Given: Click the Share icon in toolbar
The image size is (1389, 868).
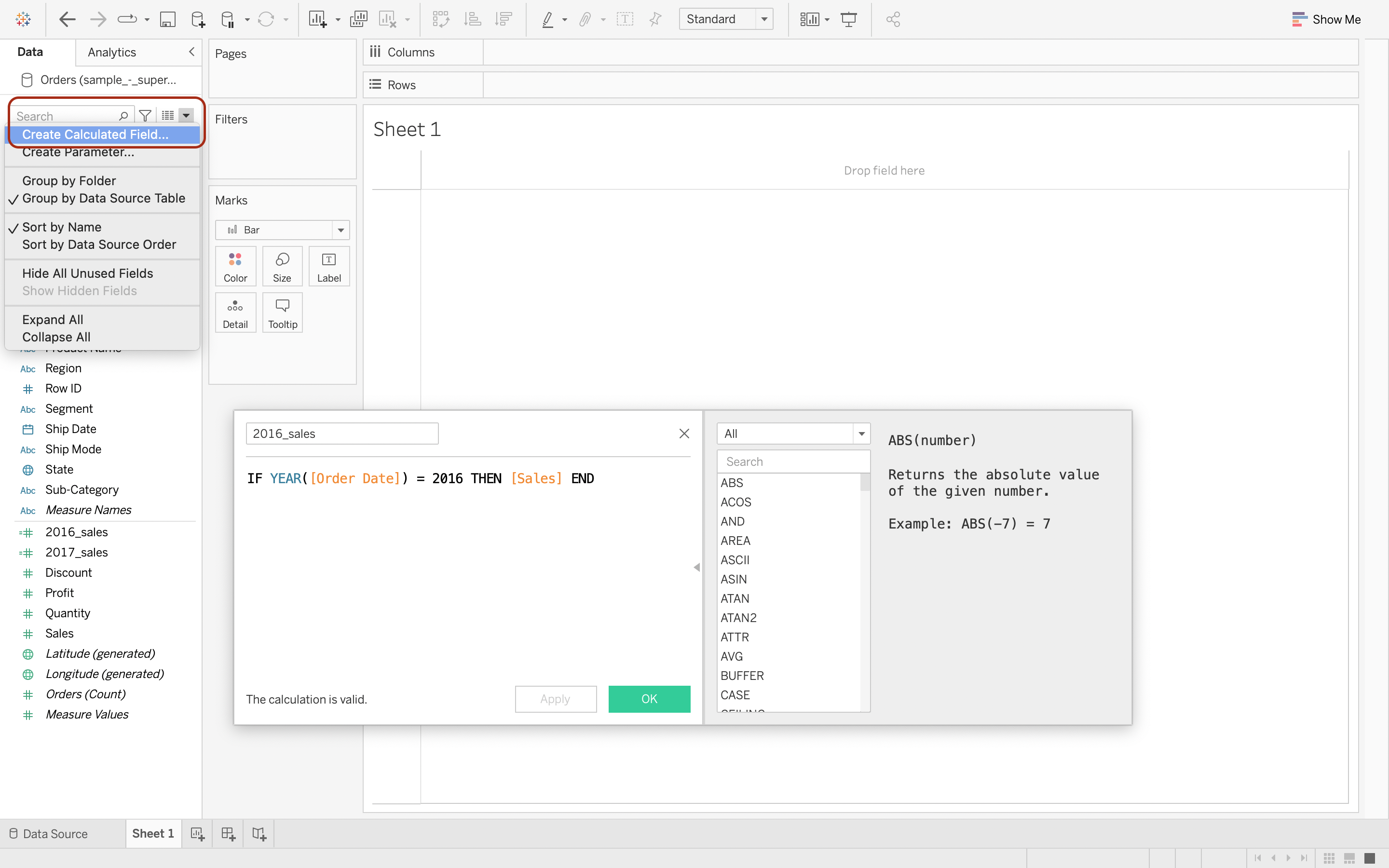Looking at the screenshot, I should point(893,19).
